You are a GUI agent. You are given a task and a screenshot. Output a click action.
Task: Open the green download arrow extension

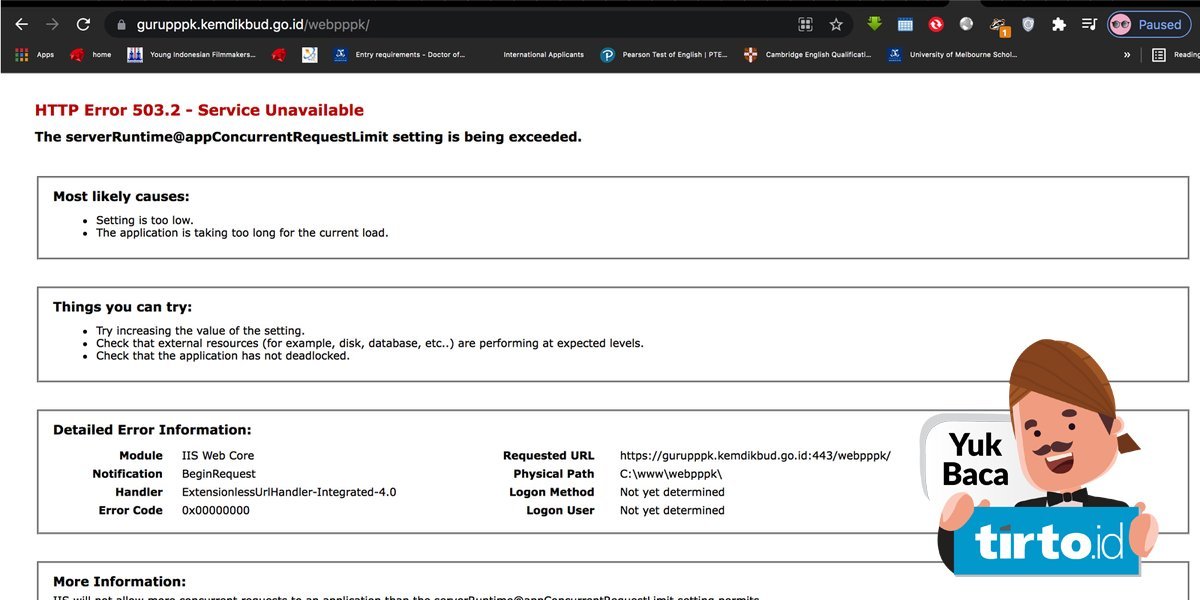874,24
